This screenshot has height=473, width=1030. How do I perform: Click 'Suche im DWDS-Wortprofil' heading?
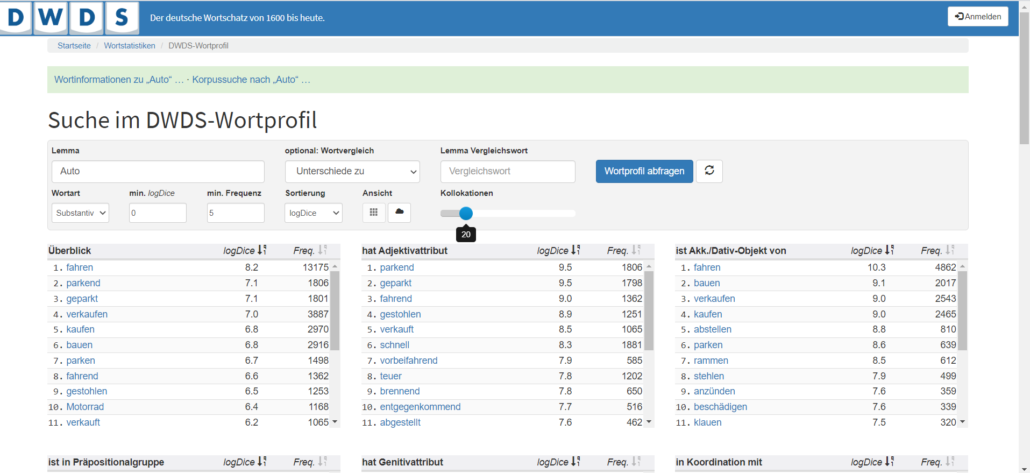point(182,120)
